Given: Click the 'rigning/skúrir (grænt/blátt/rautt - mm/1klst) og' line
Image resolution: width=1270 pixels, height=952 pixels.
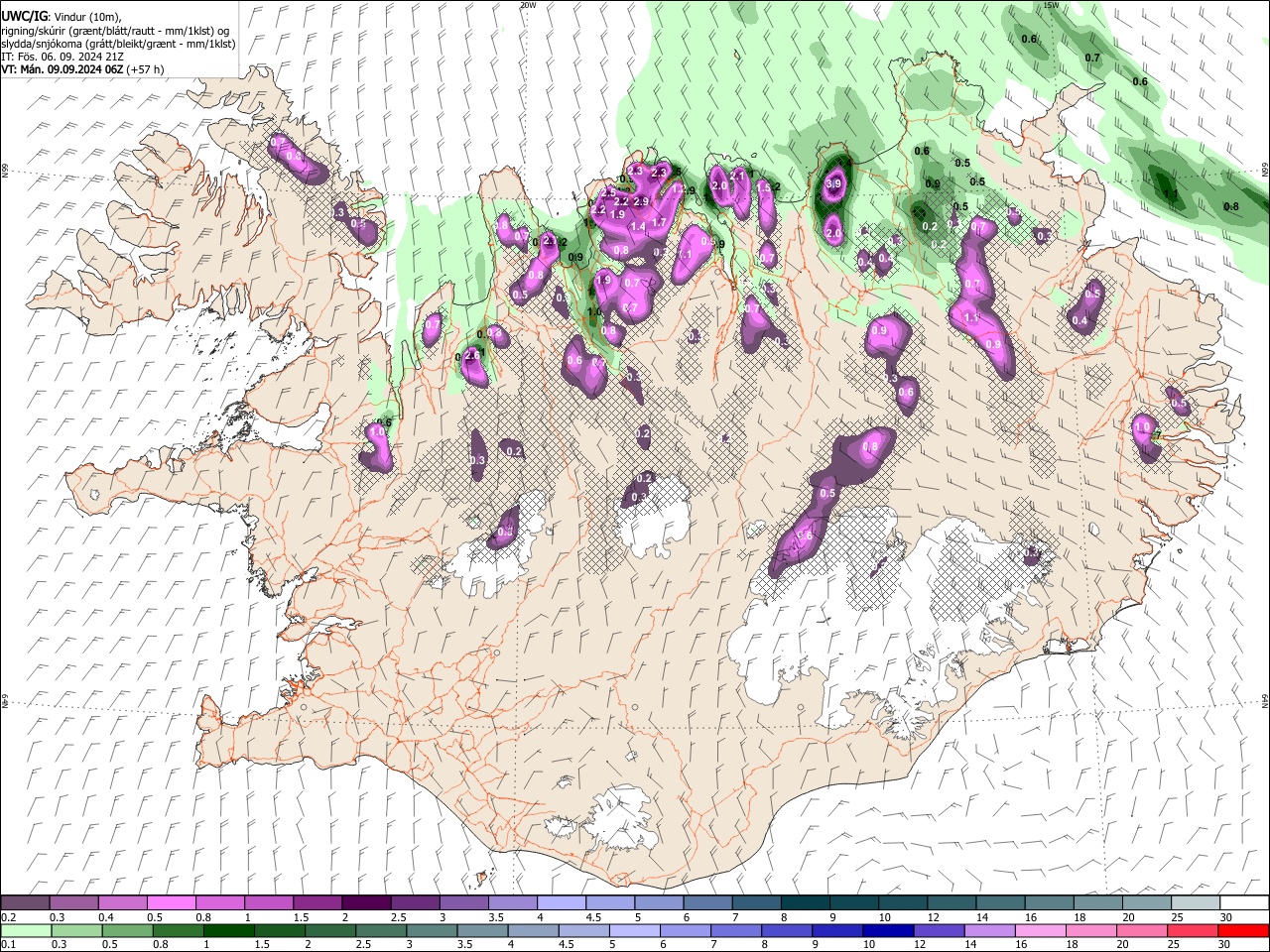Looking at the screenshot, I should point(116,31).
